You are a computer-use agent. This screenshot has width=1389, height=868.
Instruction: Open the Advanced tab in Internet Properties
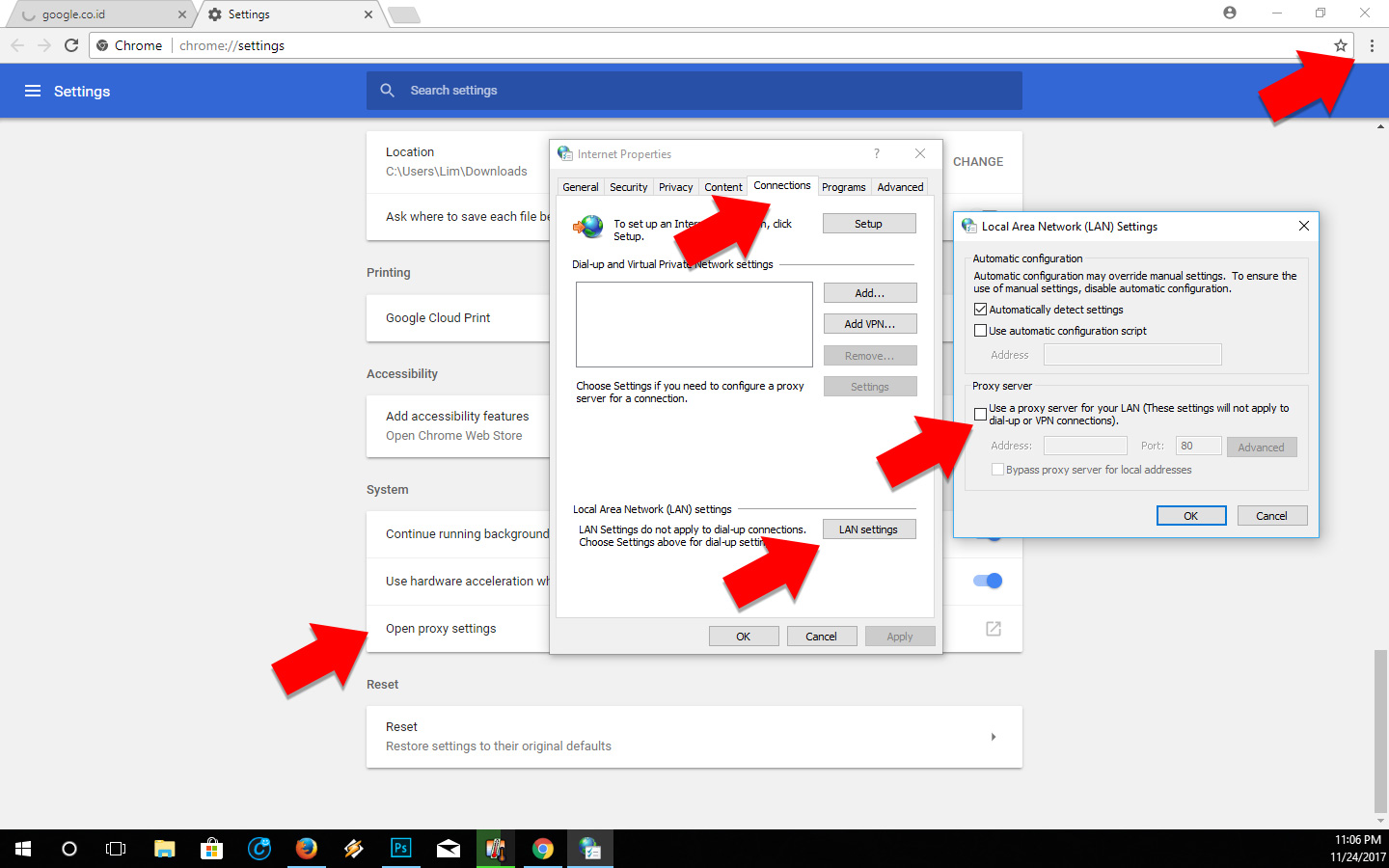tap(899, 186)
